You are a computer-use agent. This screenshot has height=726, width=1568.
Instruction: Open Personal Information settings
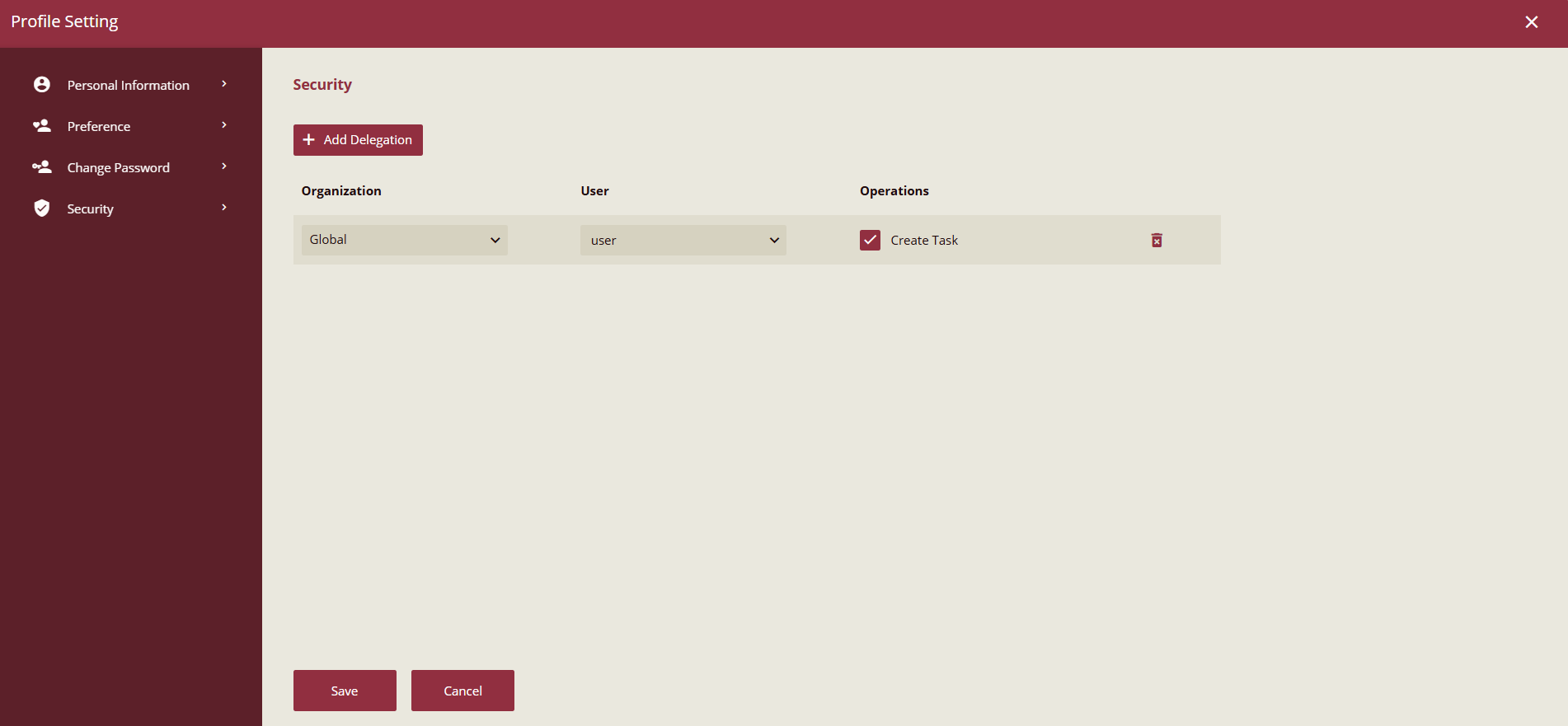(129, 85)
